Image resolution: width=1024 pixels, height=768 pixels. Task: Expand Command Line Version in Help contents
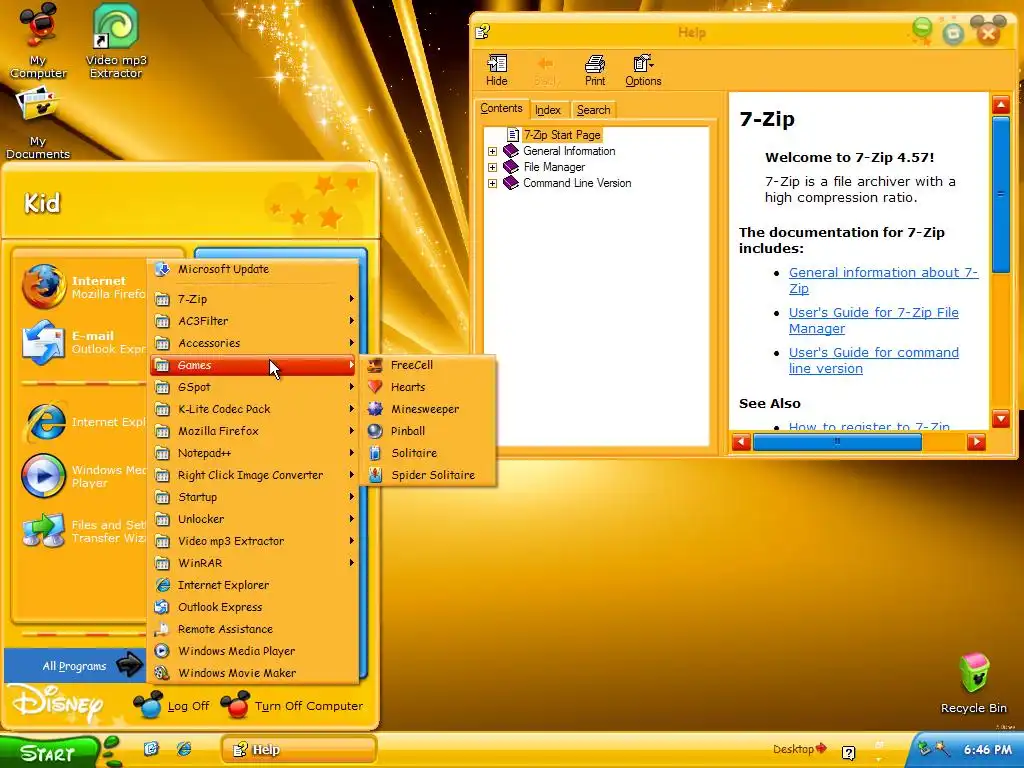pyautogui.click(x=492, y=184)
